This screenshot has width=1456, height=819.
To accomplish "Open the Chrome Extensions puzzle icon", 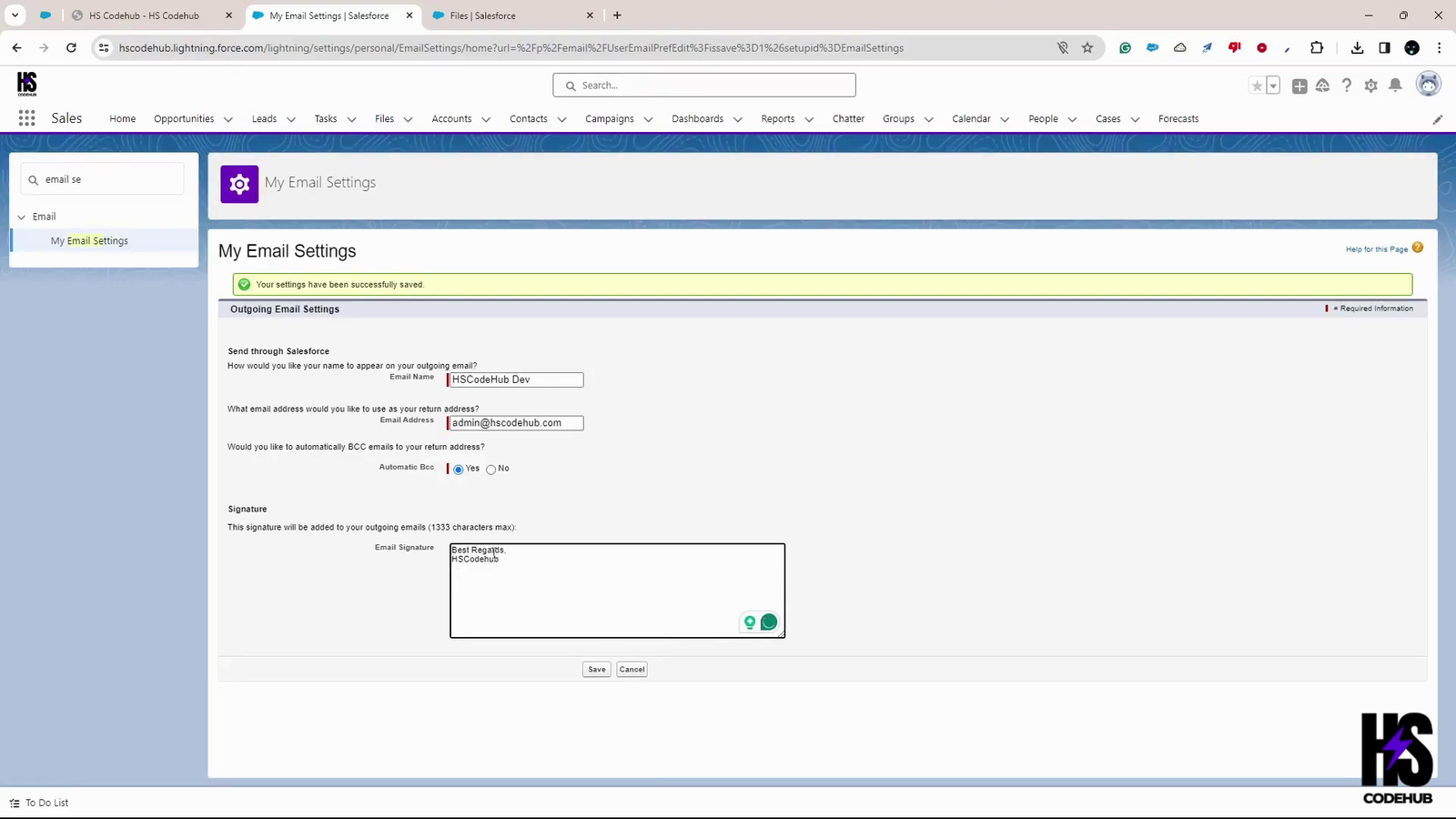I will click(1317, 48).
